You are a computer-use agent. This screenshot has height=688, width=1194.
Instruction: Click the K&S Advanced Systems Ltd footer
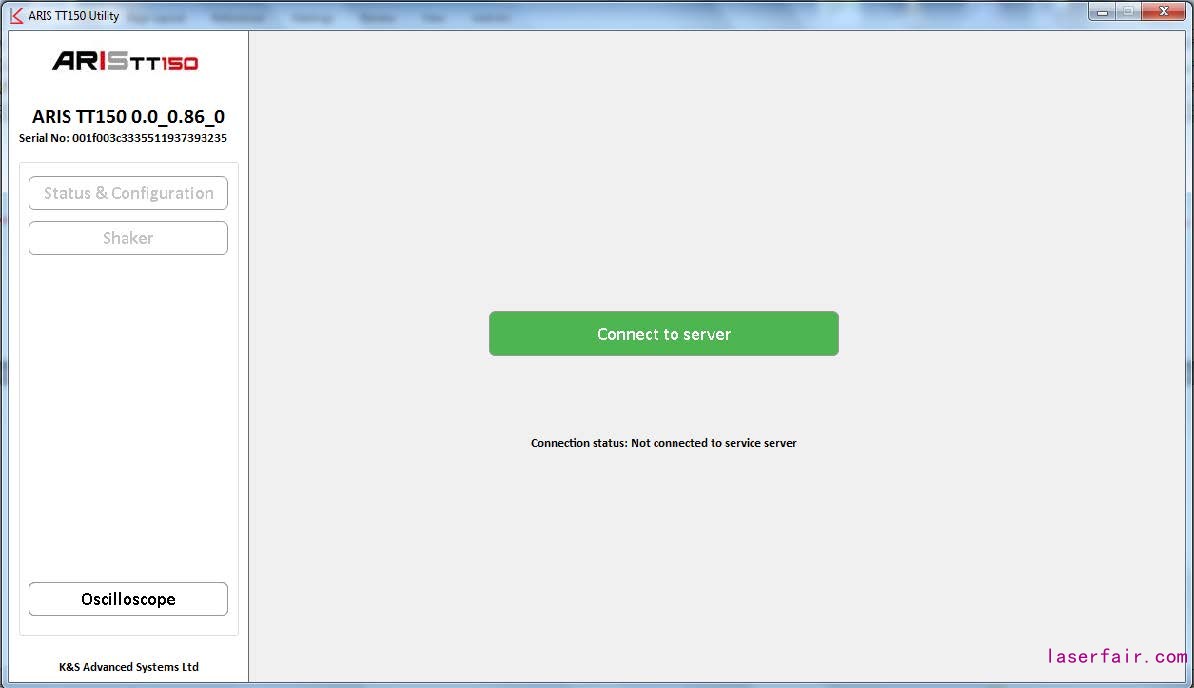[x=128, y=667]
